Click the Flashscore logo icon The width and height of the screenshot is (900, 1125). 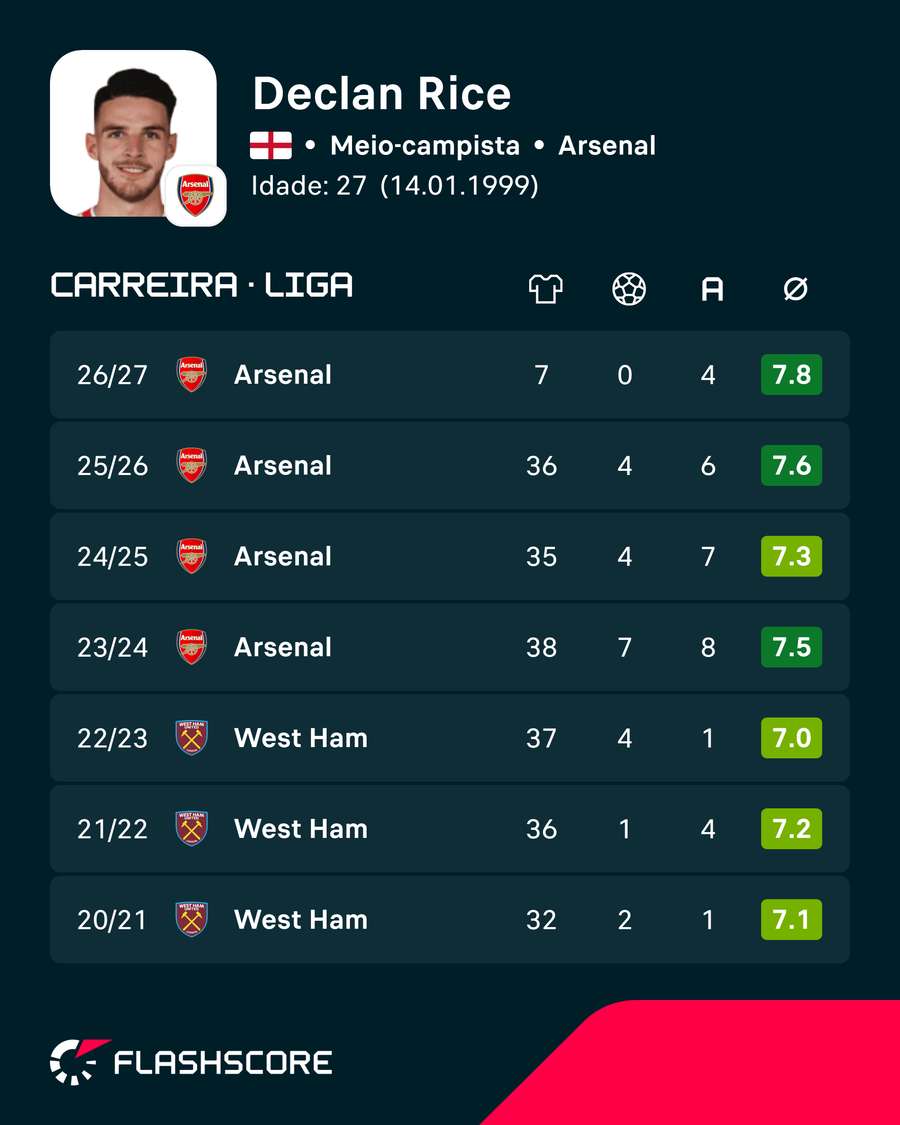[79, 1061]
